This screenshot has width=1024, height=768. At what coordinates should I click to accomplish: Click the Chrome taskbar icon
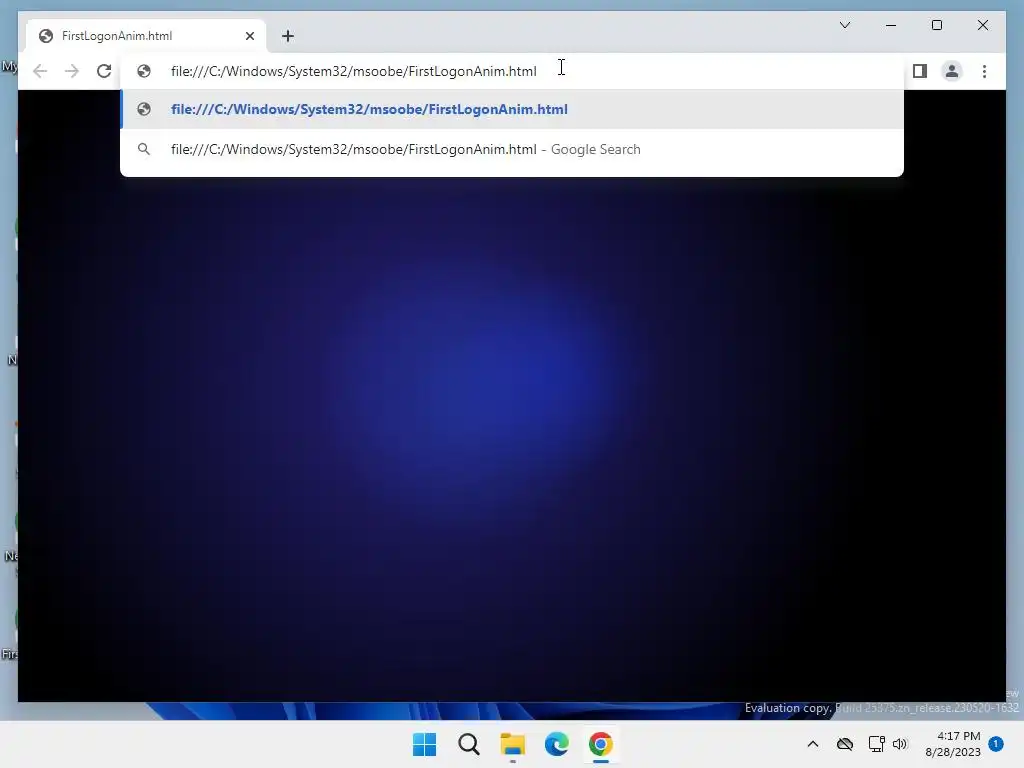tap(600, 744)
